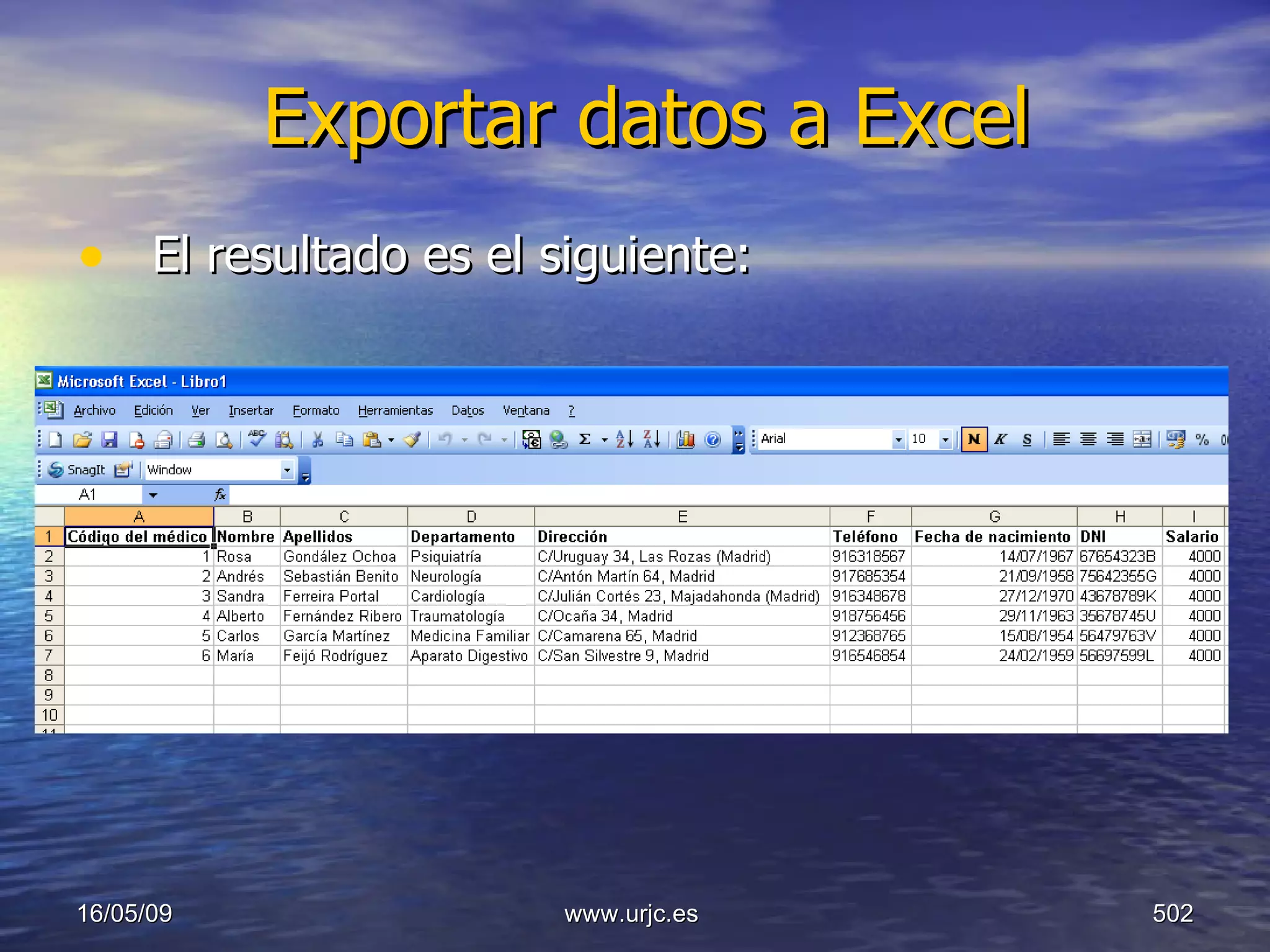Screen dimensions: 1270x952
Task: Click the Redo arrow icon
Action: coord(484,439)
